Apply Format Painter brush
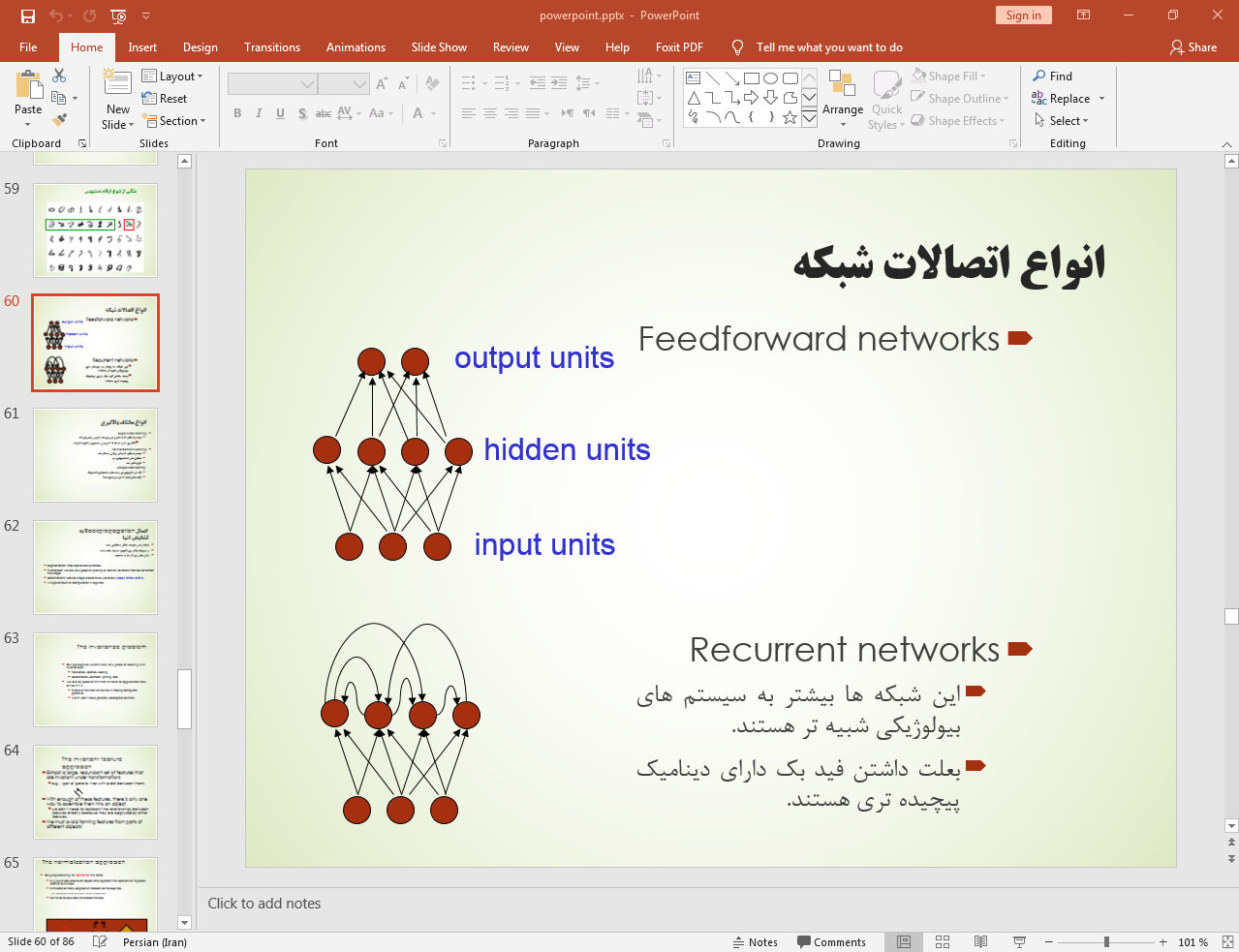This screenshot has width=1239, height=952. point(59,120)
